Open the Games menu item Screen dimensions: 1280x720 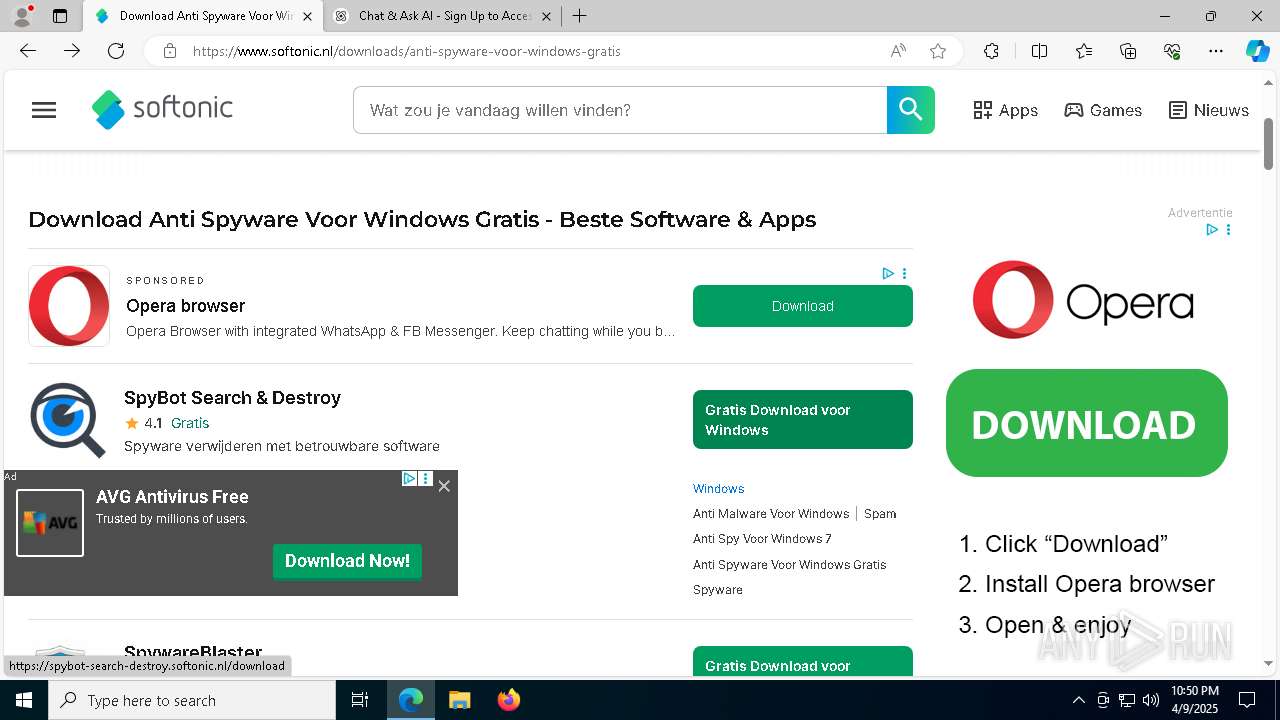[x=1103, y=110]
